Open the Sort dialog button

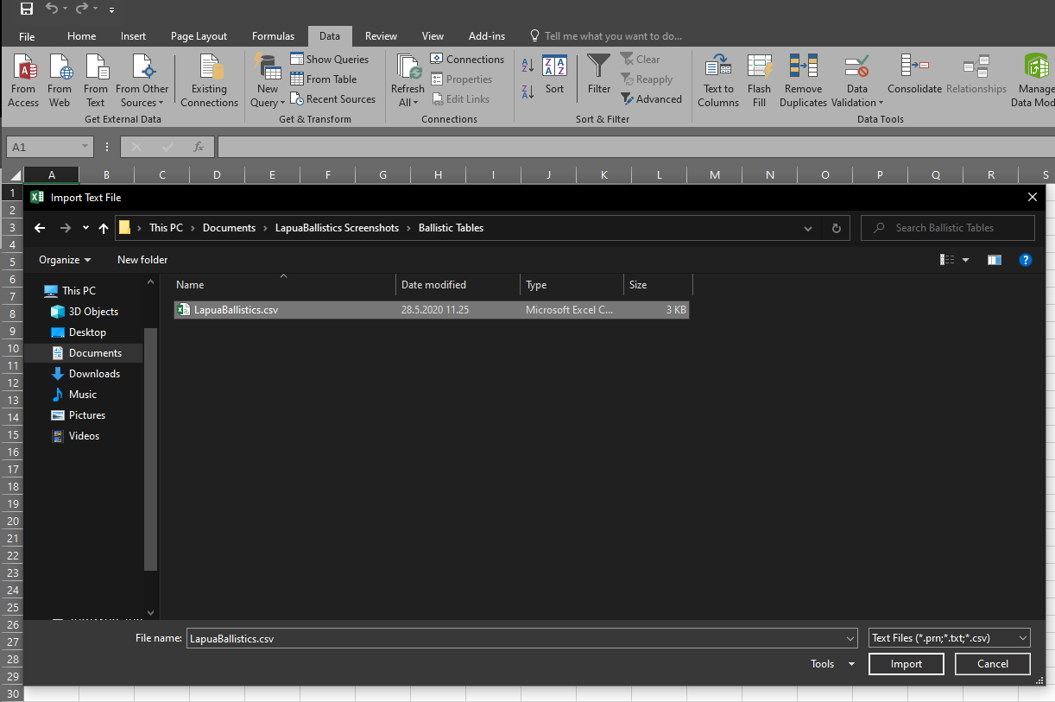pos(554,75)
